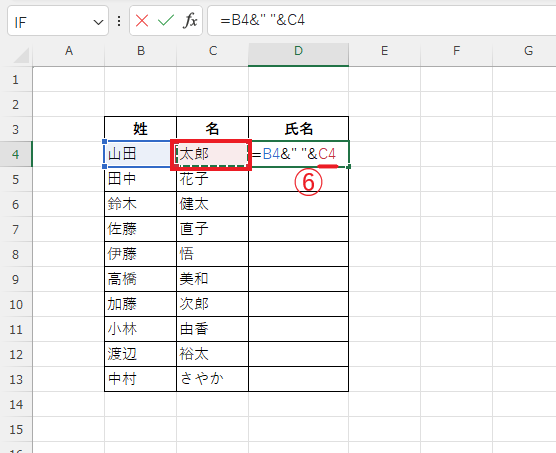Viewport: 556px width, 453px height.
Task: Click cell containing 鈴木
Action: [141, 204]
